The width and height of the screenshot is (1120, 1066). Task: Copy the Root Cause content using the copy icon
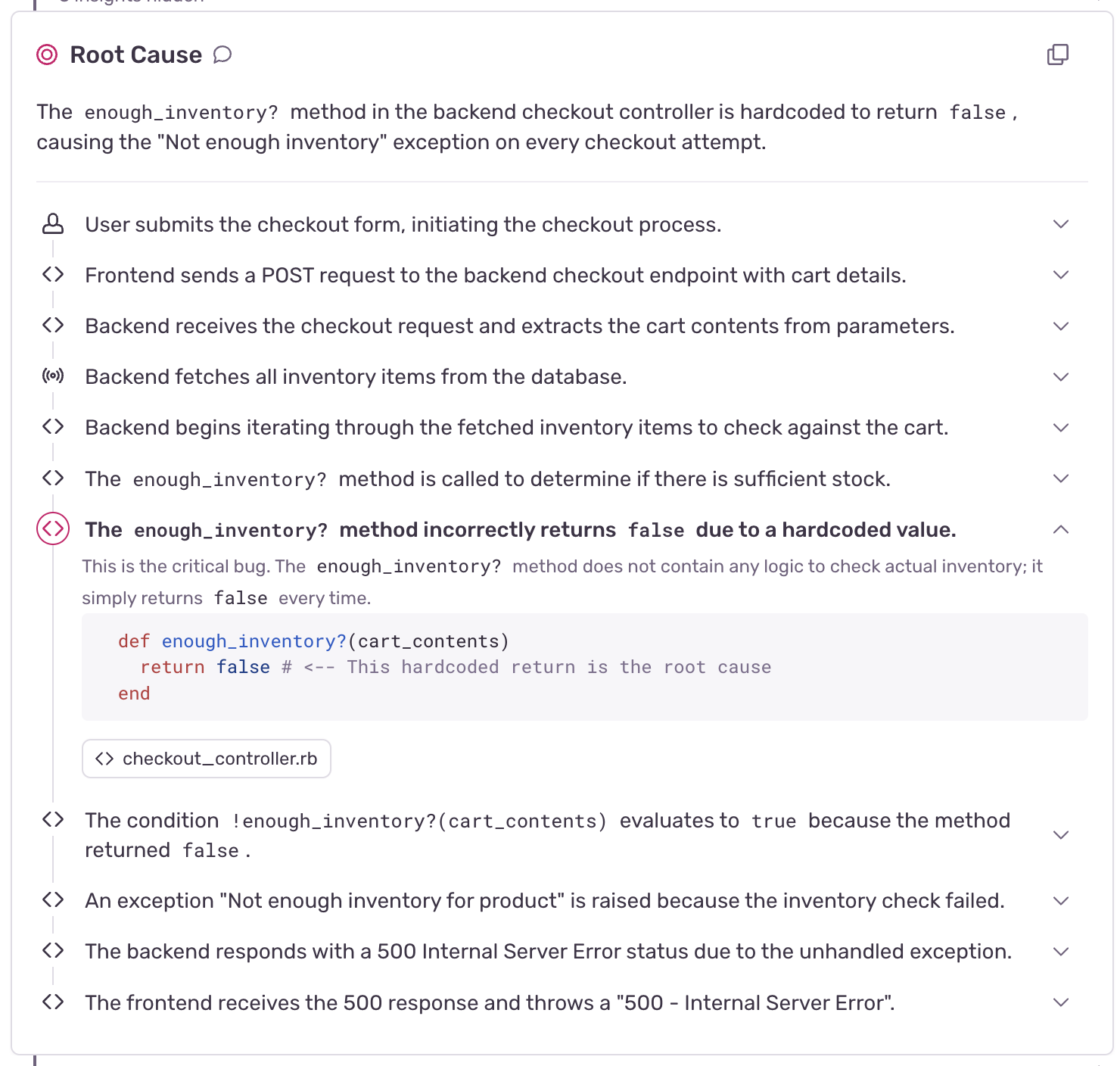pyautogui.click(x=1058, y=55)
